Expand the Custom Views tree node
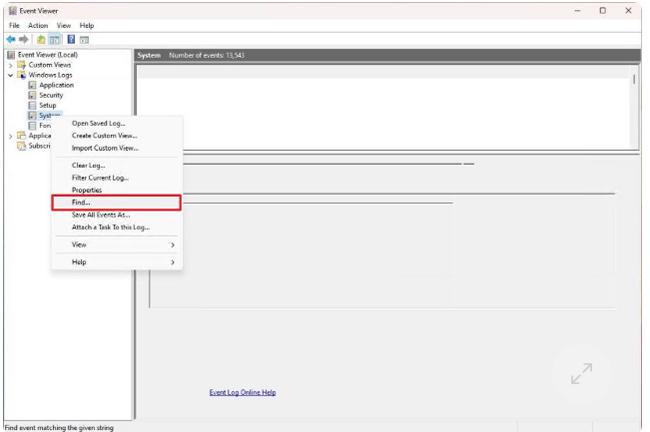The width and height of the screenshot is (650, 432). click(11, 65)
